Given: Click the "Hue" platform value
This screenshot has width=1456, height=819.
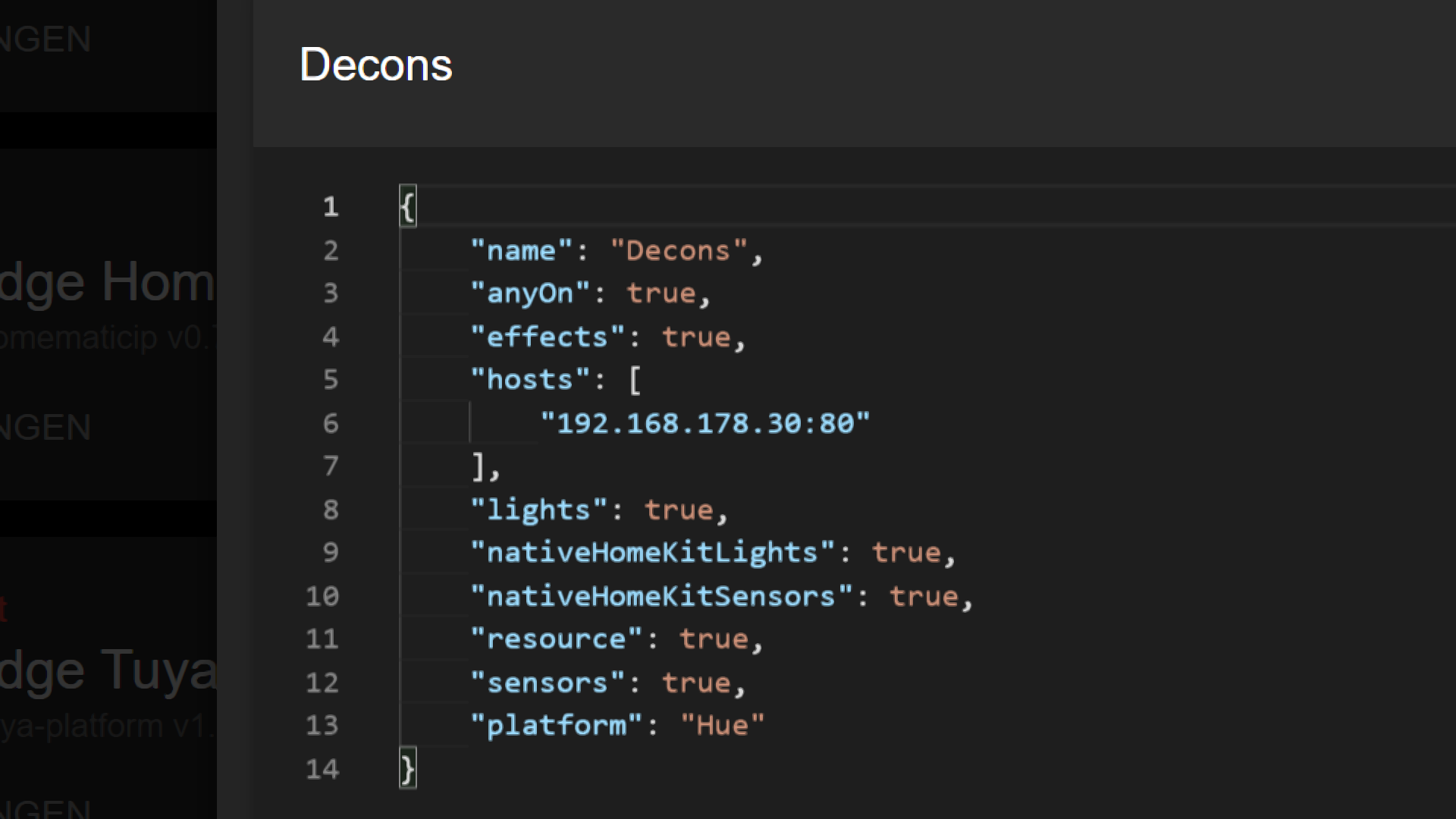Looking at the screenshot, I should tap(722, 726).
